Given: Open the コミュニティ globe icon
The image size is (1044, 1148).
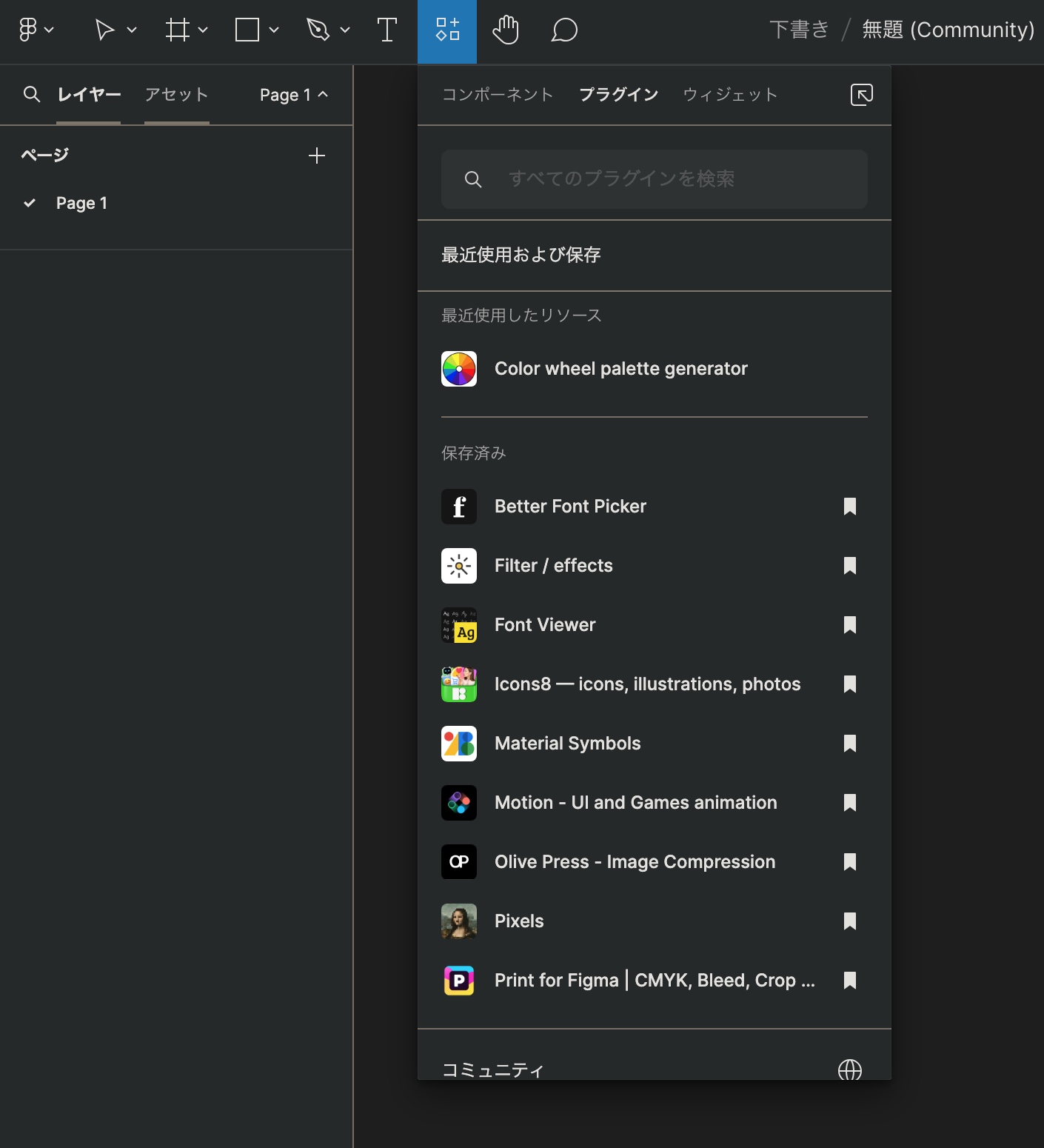Looking at the screenshot, I should pyautogui.click(x=850, y=1069).
